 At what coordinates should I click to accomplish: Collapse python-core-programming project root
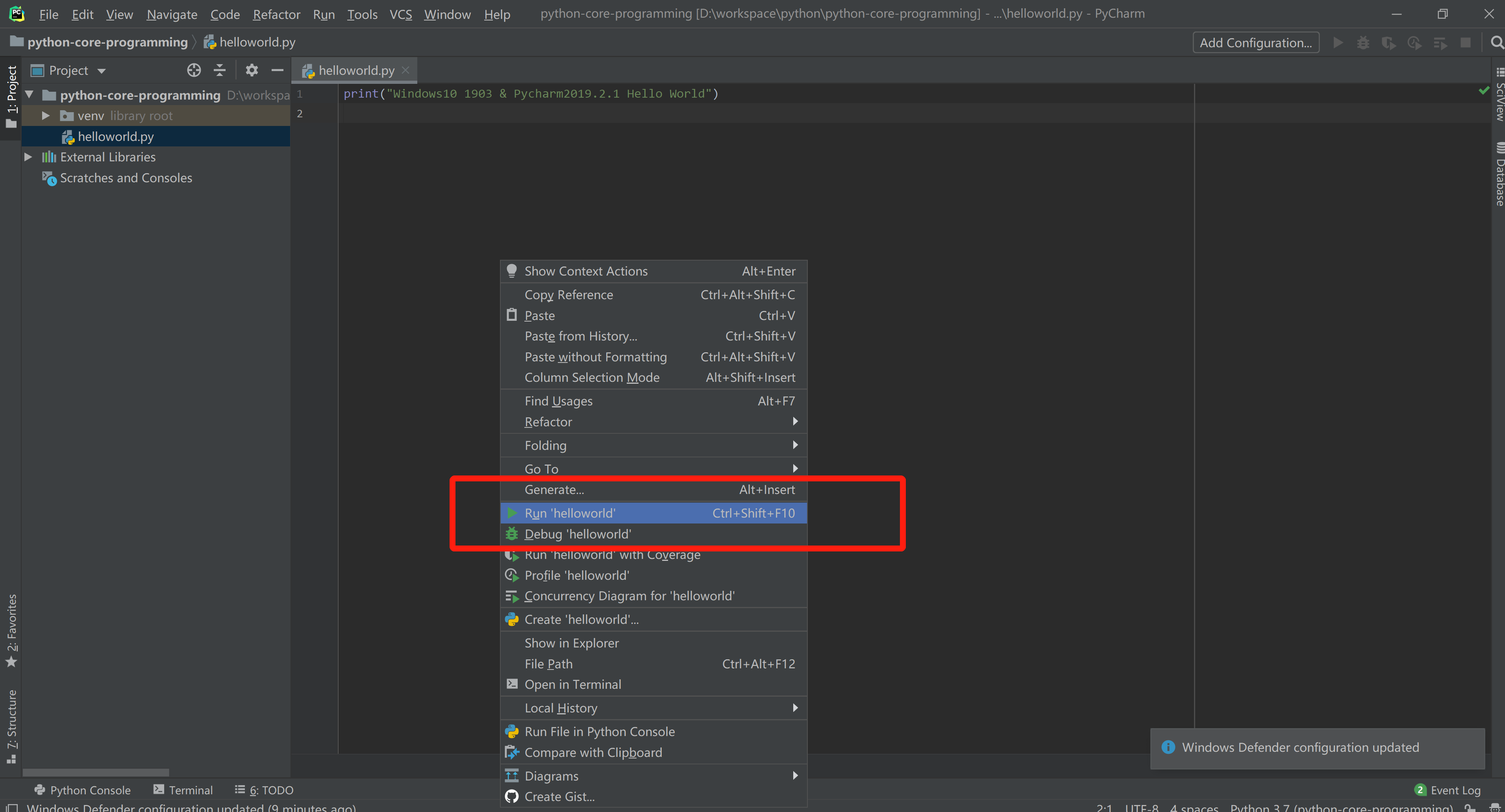click(x=29, y=94)
